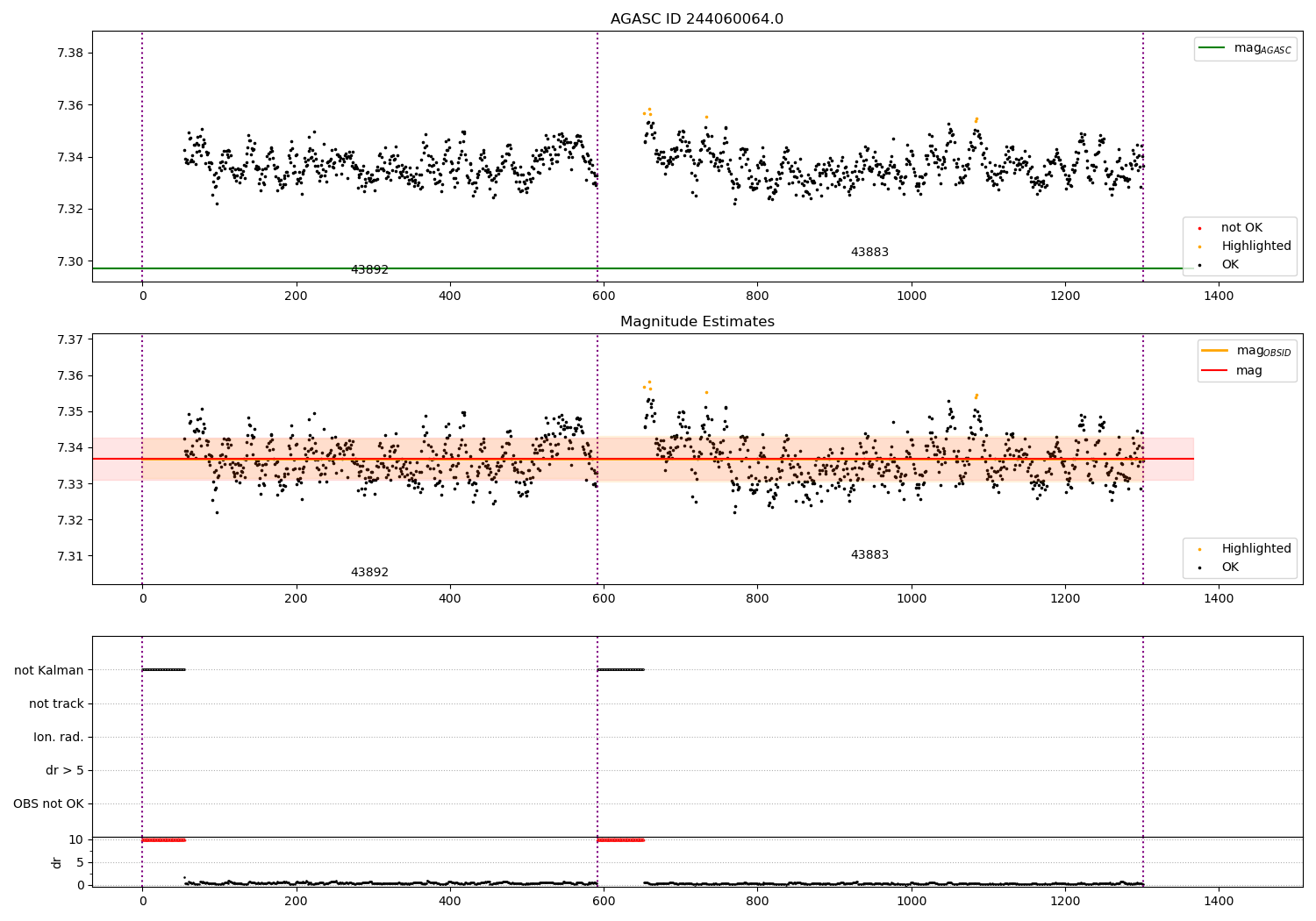Click the 200 x-tick of the top panel
1316x921 pixels.
coord(296,296)
